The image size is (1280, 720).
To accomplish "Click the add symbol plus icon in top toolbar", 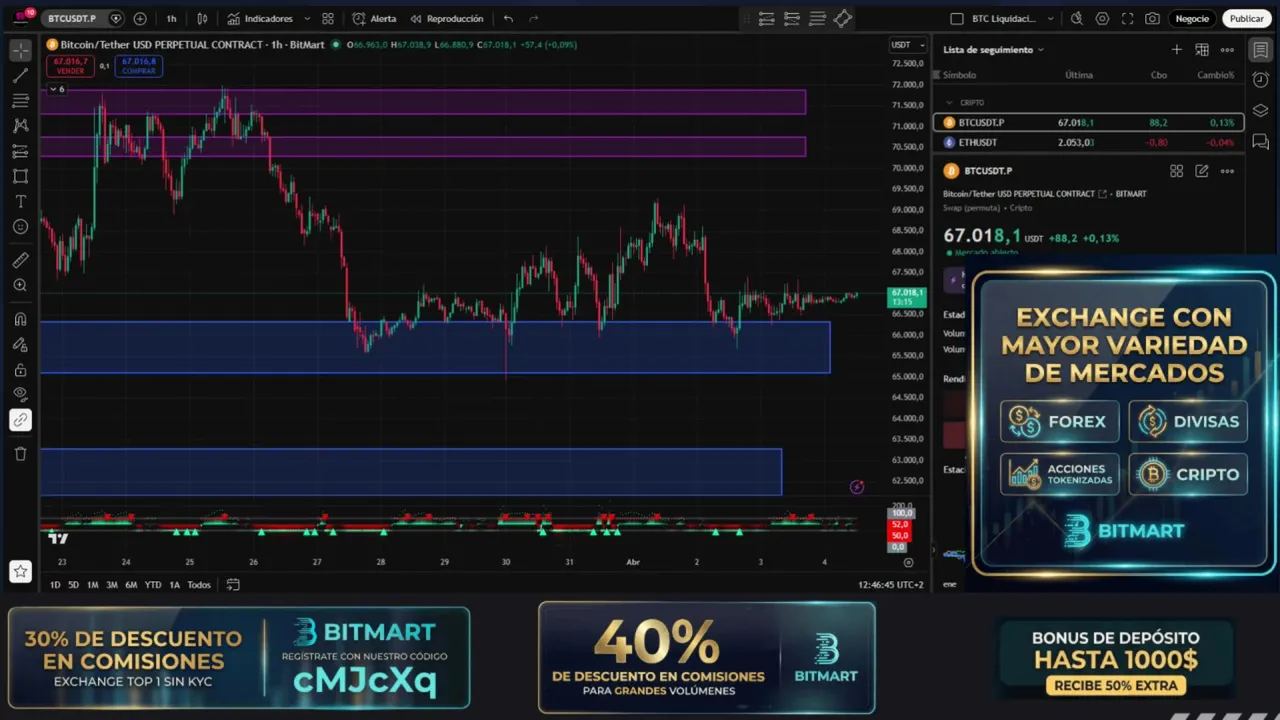I will (140, 18).
